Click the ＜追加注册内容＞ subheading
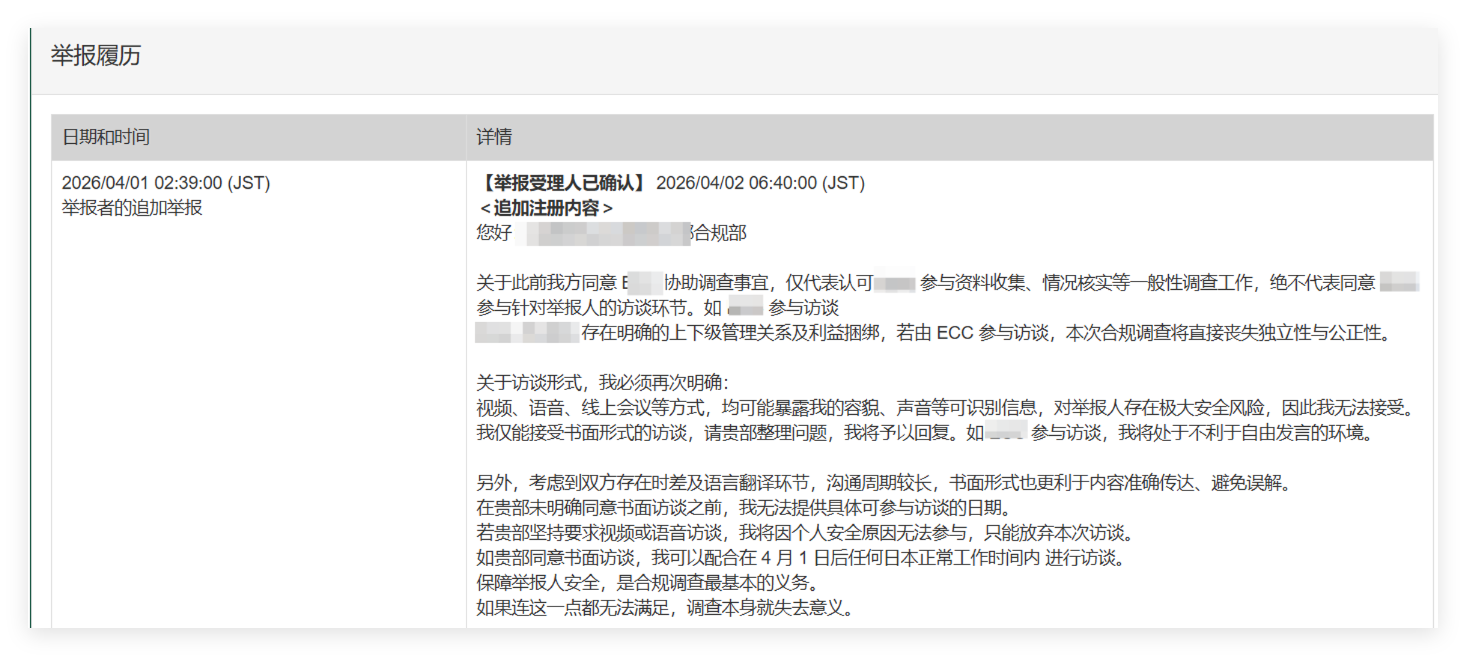 545,208
